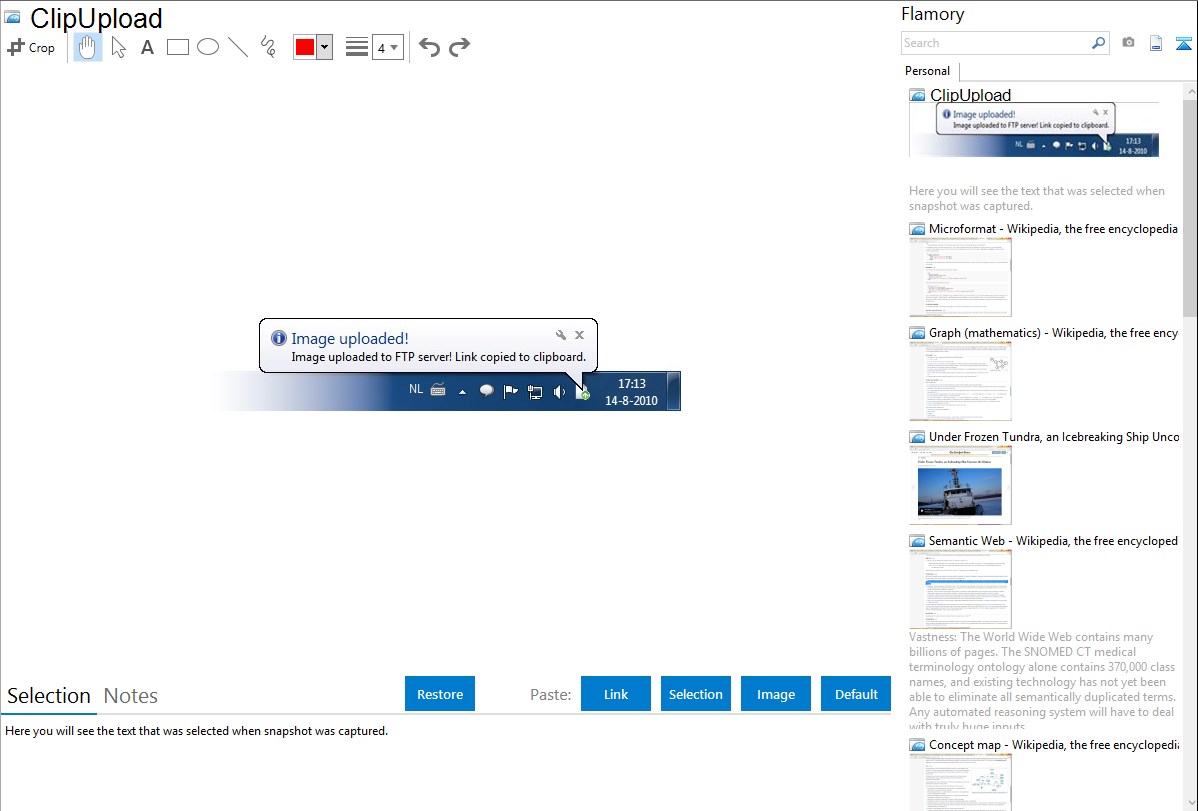Pick the rectangle shape tool

click(x=177, y=47)
